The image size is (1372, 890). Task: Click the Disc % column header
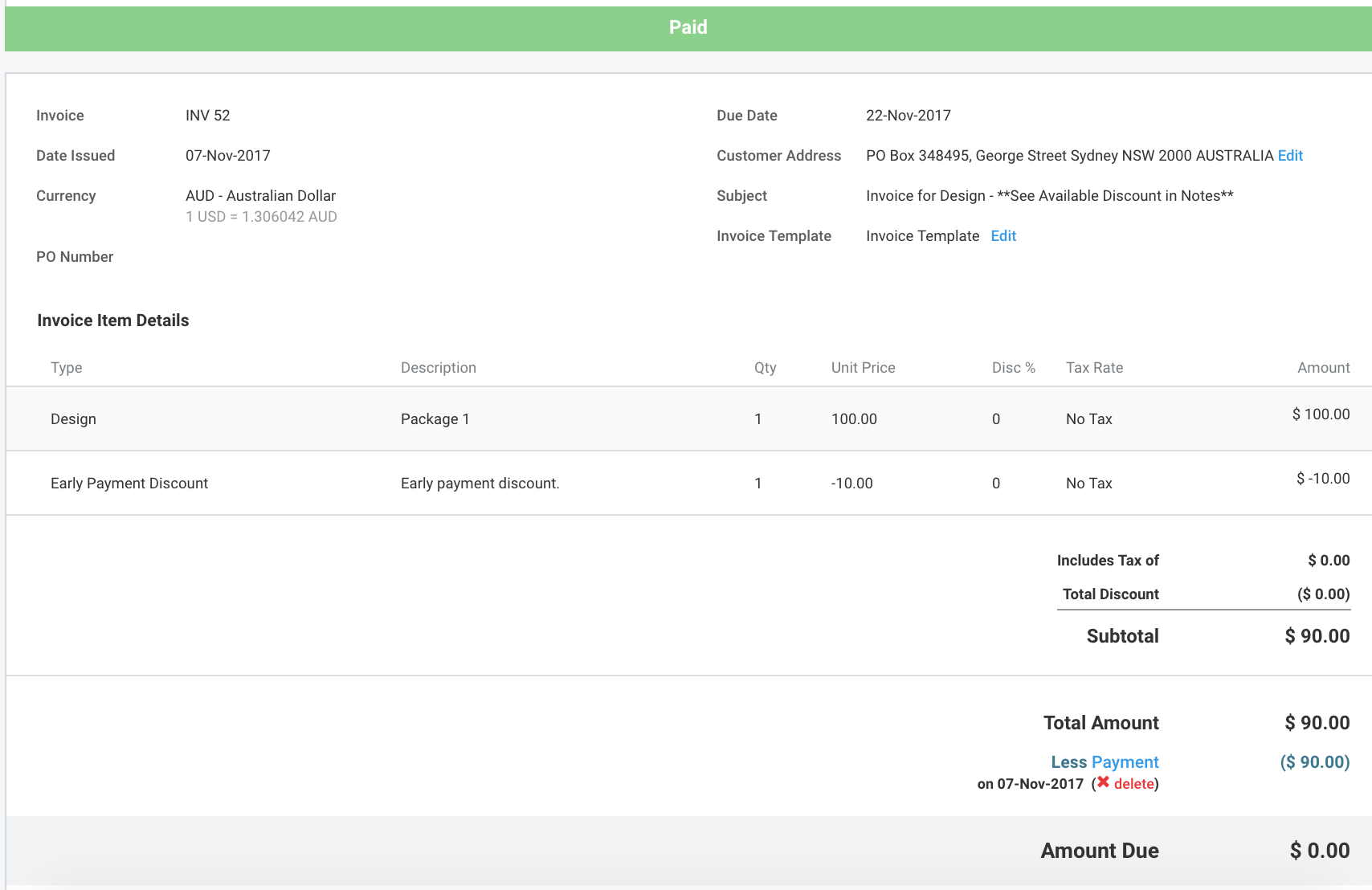coord(1014,368)
